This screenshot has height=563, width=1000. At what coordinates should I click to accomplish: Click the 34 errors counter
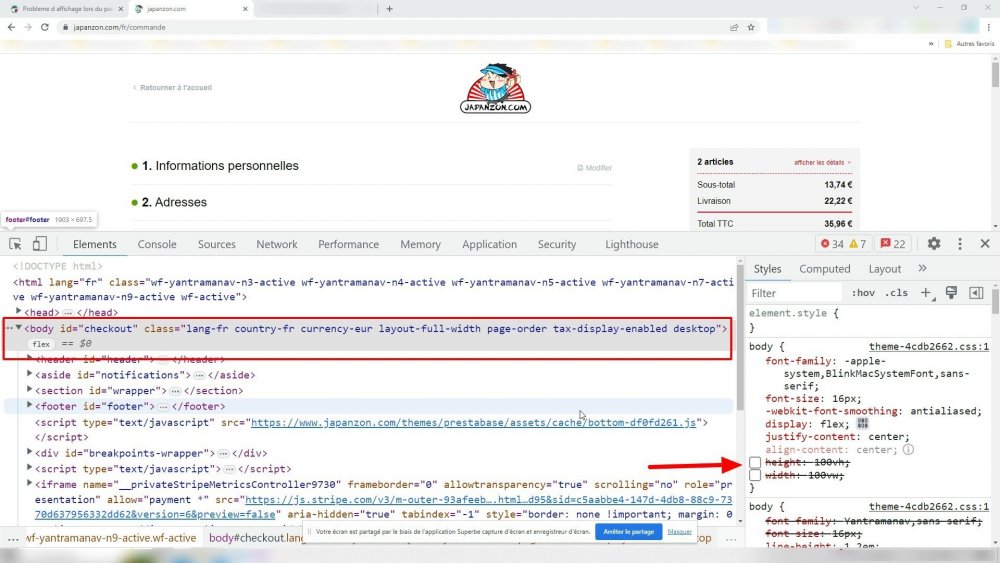coord(832,244)
